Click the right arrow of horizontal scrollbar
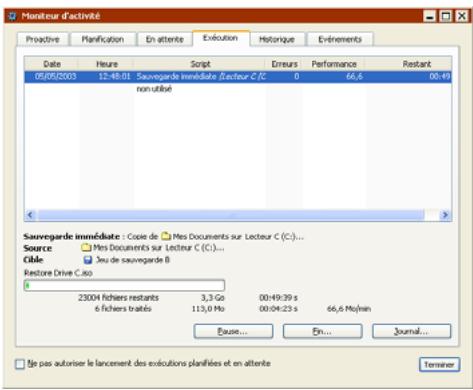The height and width of the screenshot is (390, 473). [445, 215]
